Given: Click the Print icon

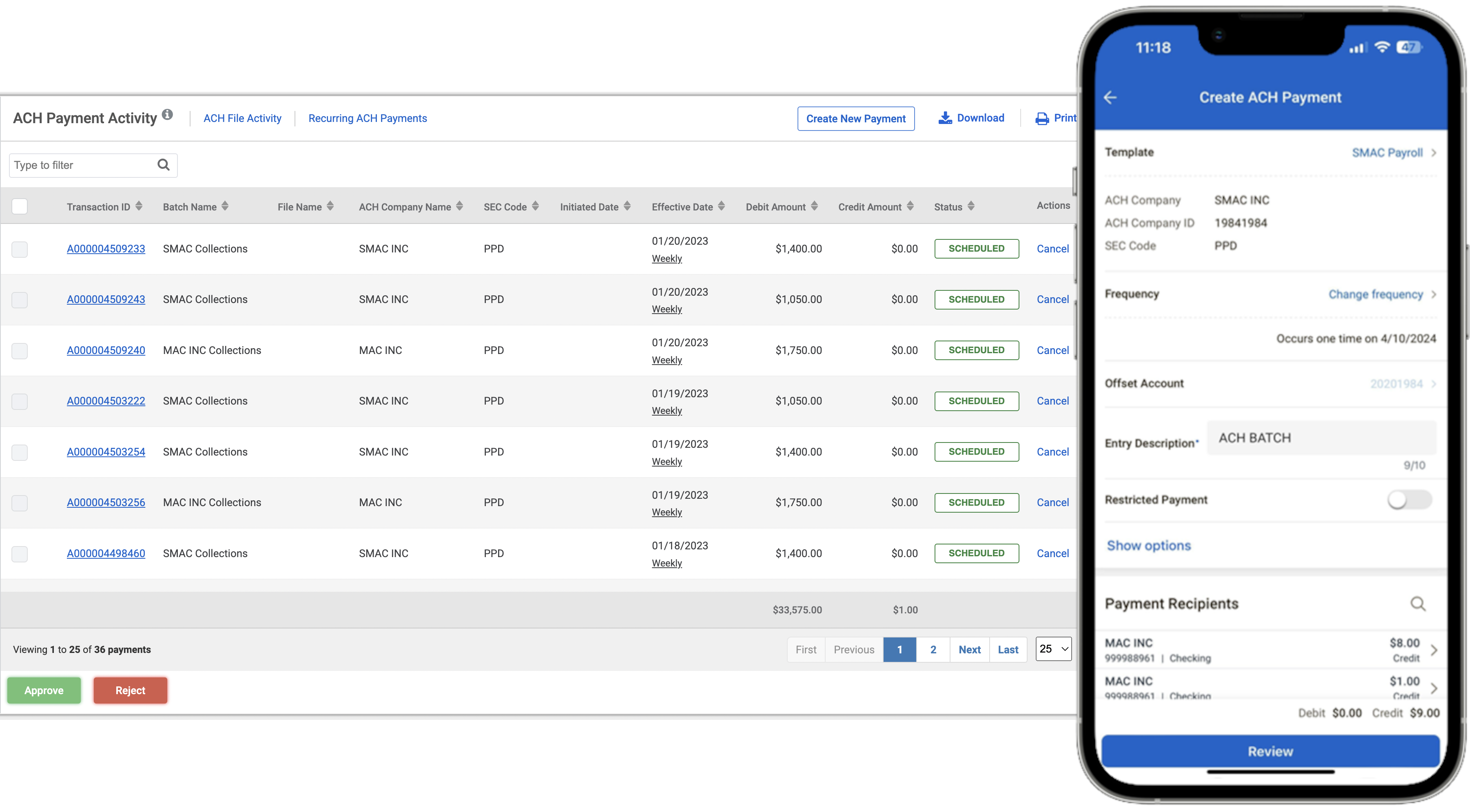Looking at the screenshot, I should 1043,117.
